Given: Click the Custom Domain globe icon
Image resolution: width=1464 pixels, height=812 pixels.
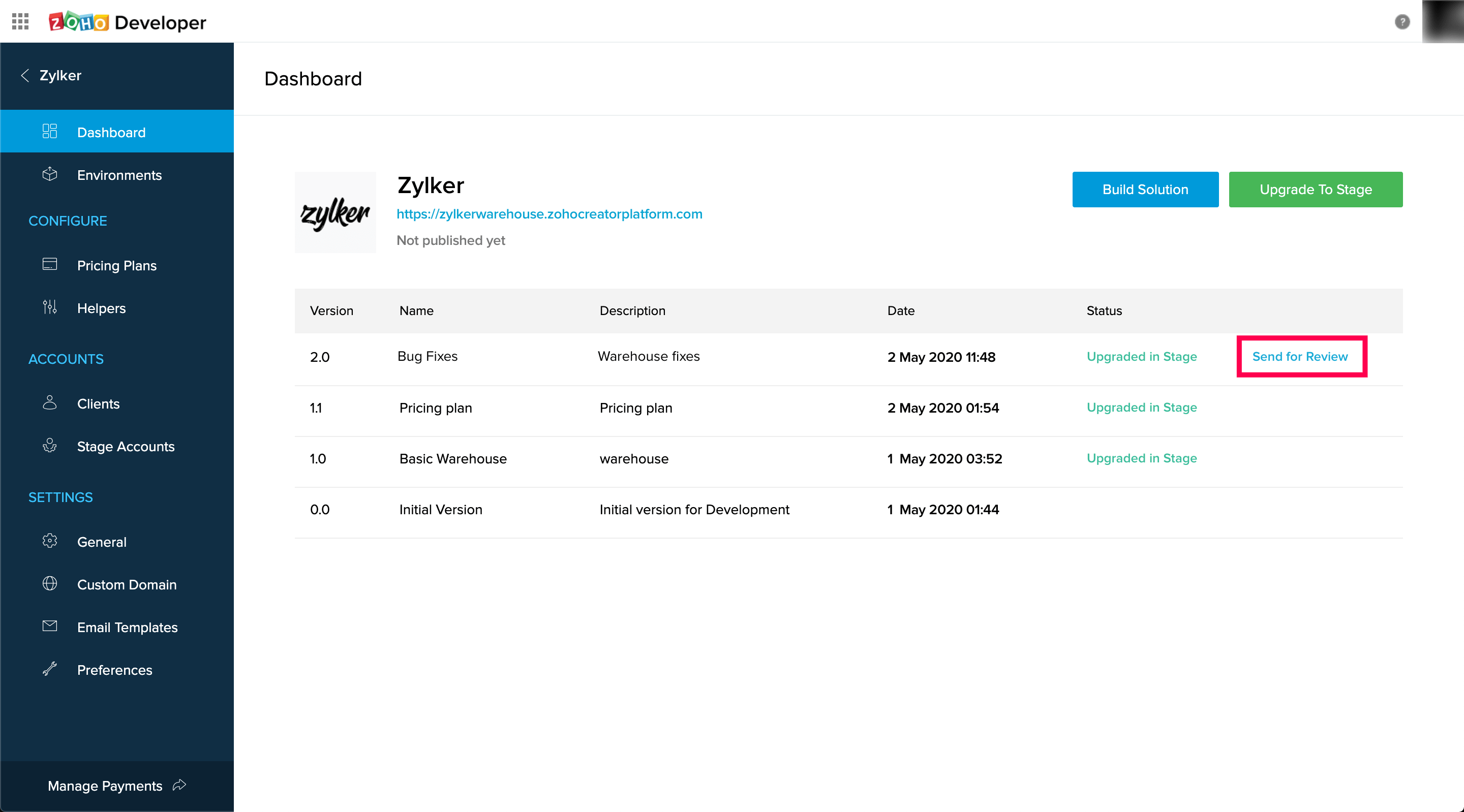Looking at the screenshot, I should coord(50,583).
